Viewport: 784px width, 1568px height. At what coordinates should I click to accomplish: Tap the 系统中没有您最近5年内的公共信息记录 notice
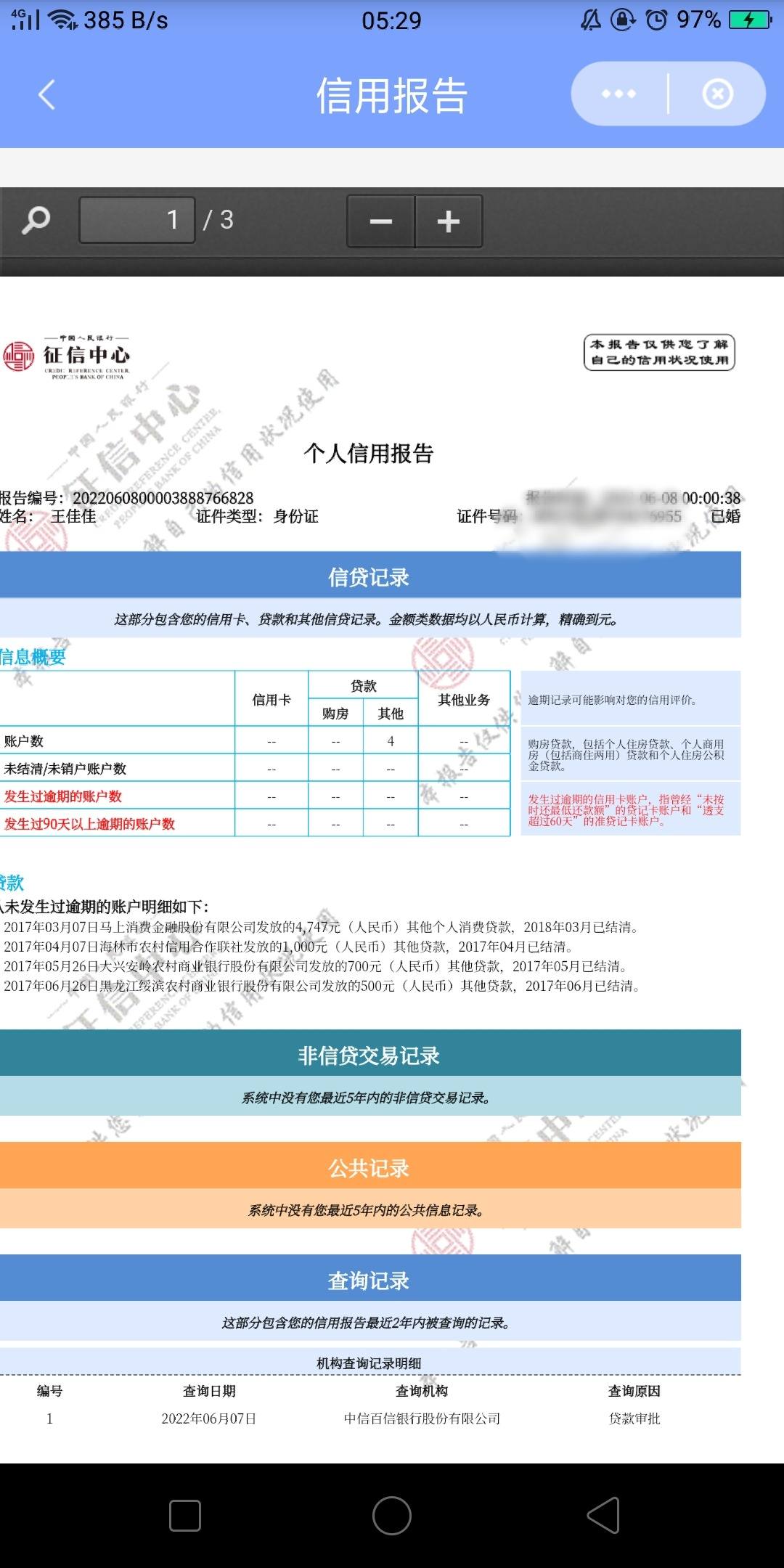[370, 1210]
